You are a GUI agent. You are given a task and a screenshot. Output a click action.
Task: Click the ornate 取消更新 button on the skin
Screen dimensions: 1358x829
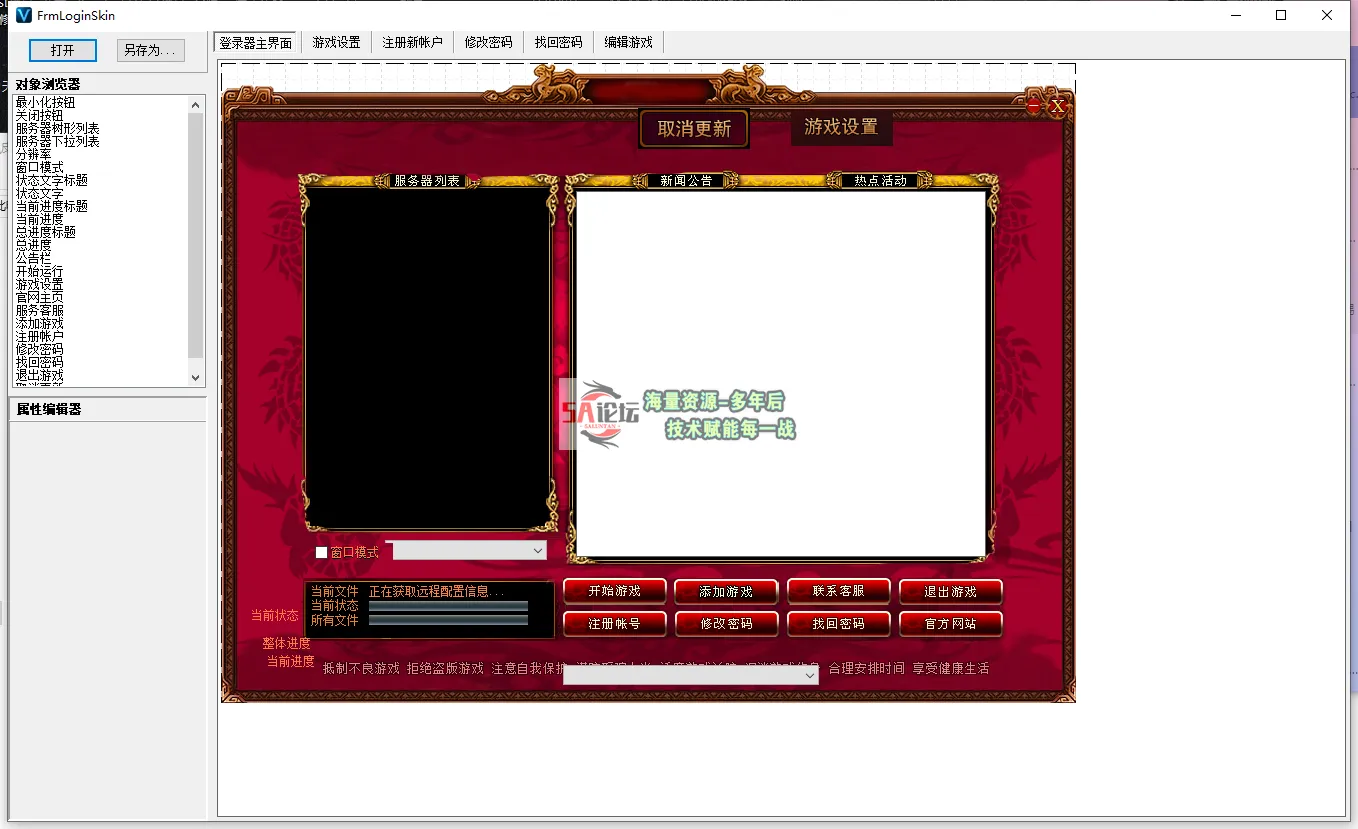coord(693,128)
